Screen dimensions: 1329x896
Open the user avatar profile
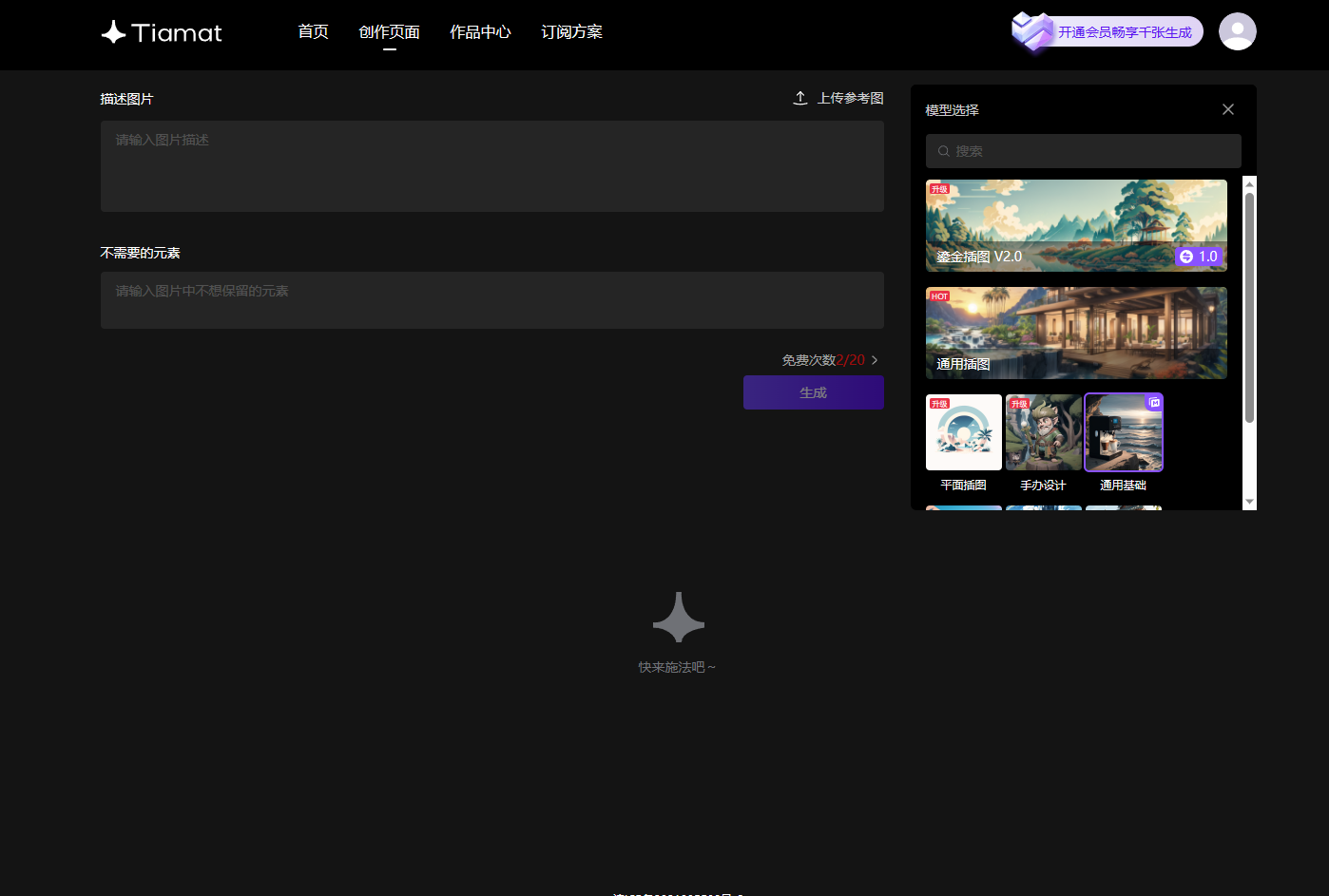click(x=1237, y=31)
